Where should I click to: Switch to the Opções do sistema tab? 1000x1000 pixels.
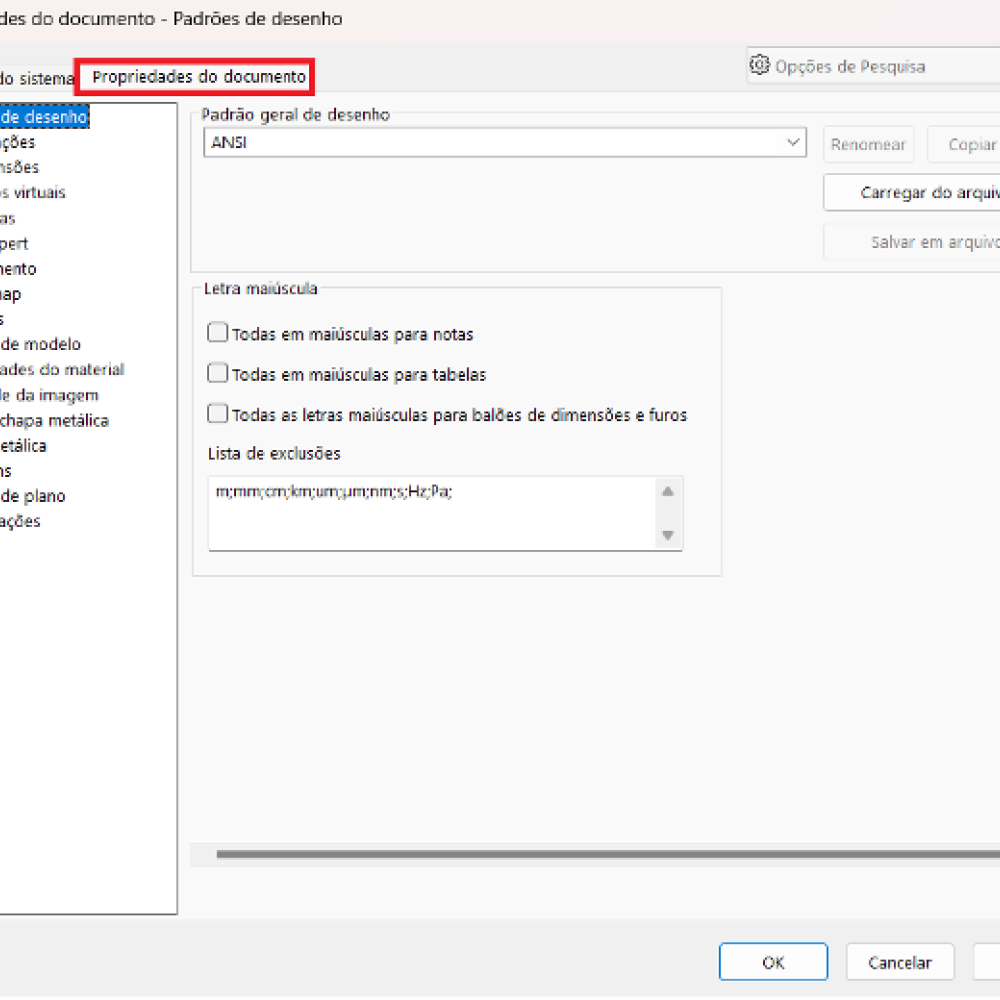click(x=37, y=78)
